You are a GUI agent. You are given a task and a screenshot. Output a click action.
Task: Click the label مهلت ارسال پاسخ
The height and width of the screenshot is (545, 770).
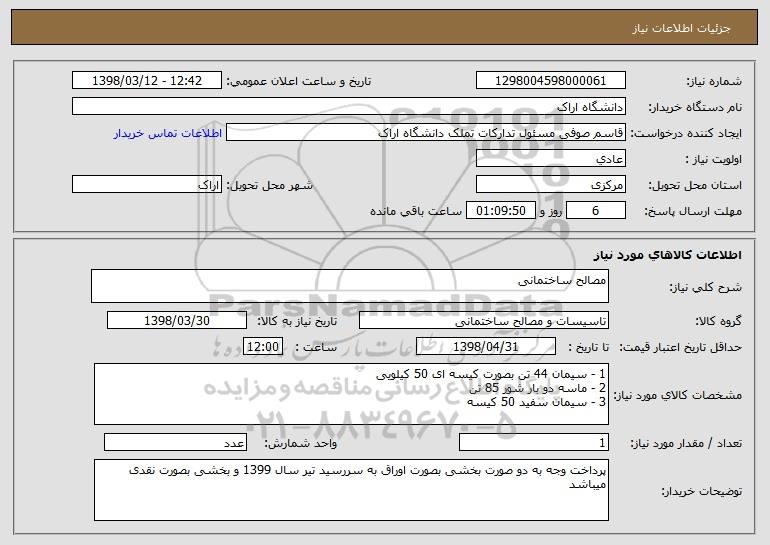pyautogui.click(x=693, y=212)
